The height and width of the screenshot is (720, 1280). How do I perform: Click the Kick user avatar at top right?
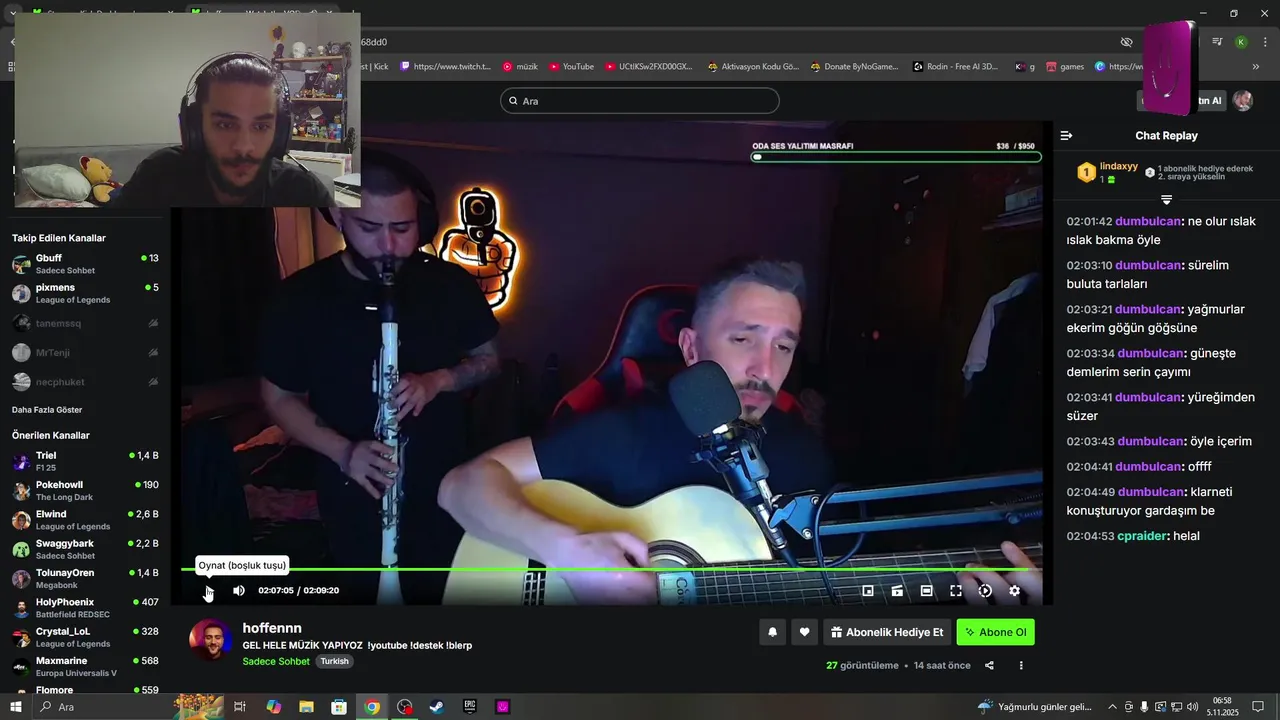pyautogui.click(x=1242, y=100)
